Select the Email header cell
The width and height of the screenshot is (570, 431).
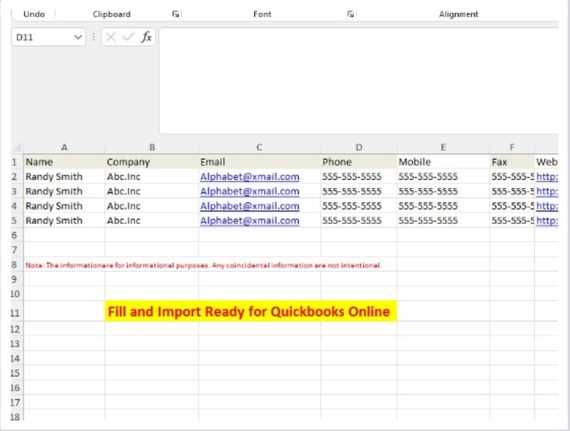pyautogui.click(x=259, y=162)
